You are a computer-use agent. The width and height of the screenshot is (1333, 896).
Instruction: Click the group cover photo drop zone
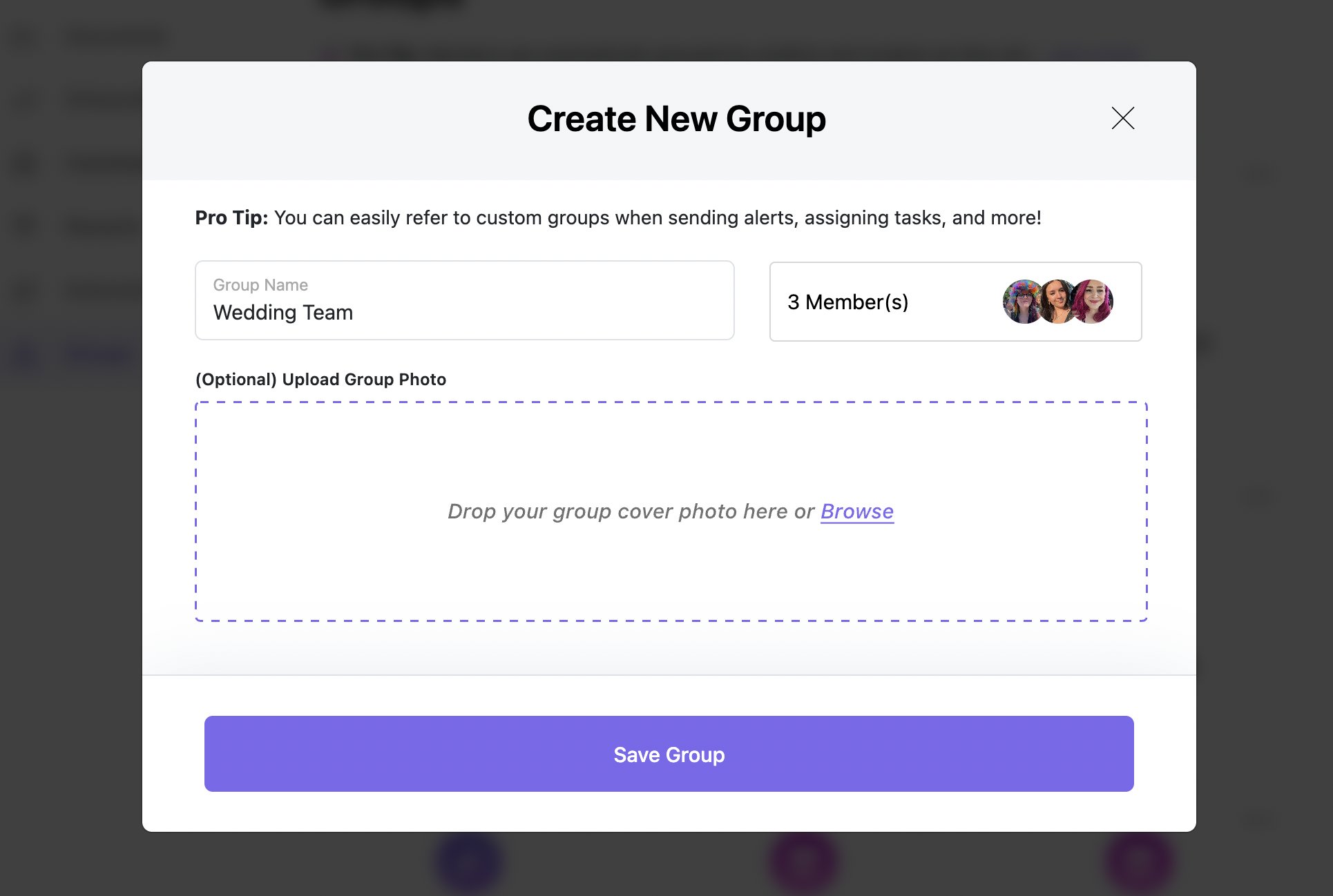(x=671, y=512)
